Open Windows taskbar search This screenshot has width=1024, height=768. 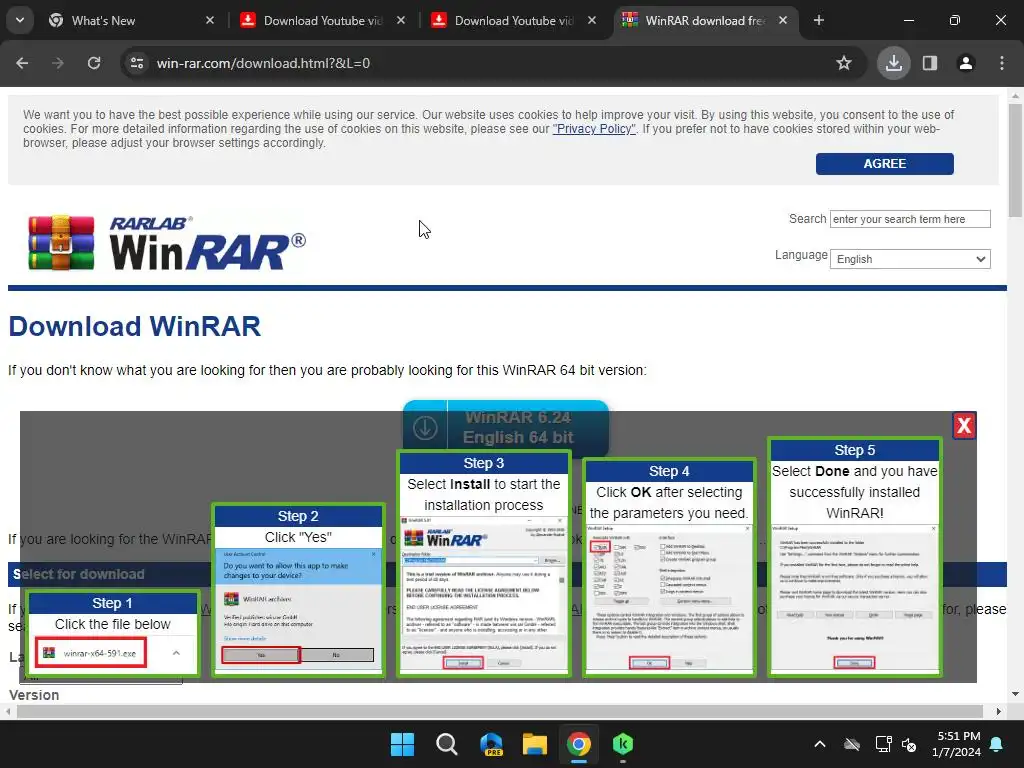447,744
